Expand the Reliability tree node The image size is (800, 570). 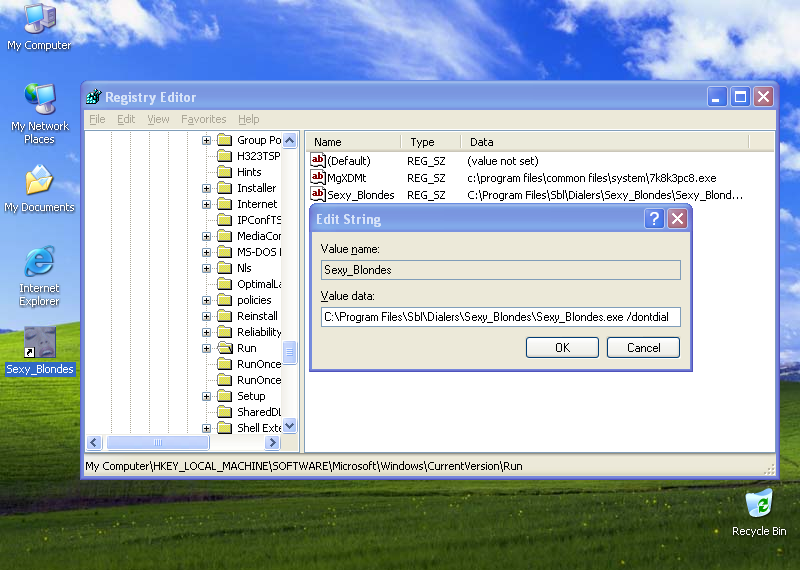[x=206, y=332]
